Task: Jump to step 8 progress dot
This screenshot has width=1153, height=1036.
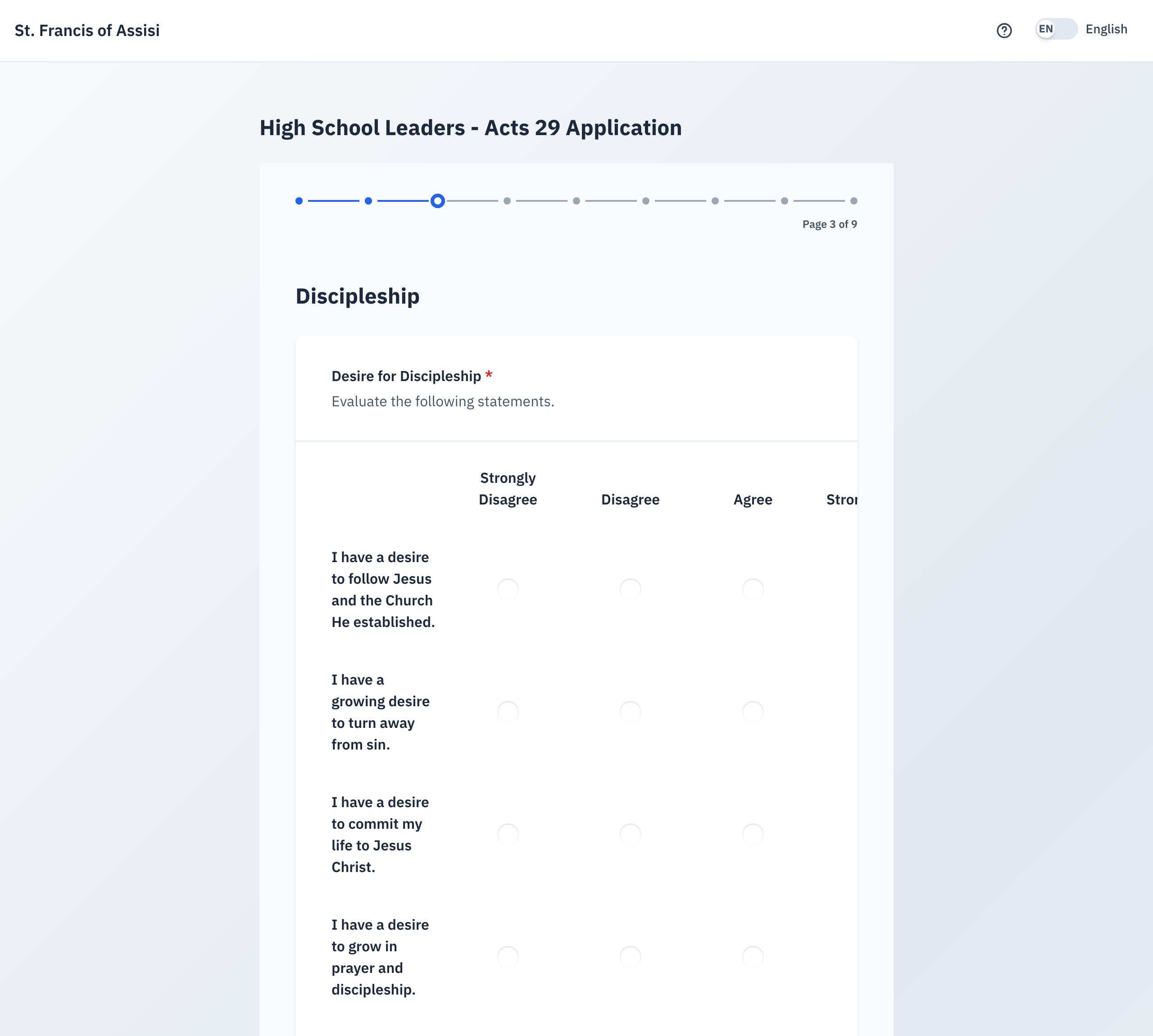Action: coord(784,201)
